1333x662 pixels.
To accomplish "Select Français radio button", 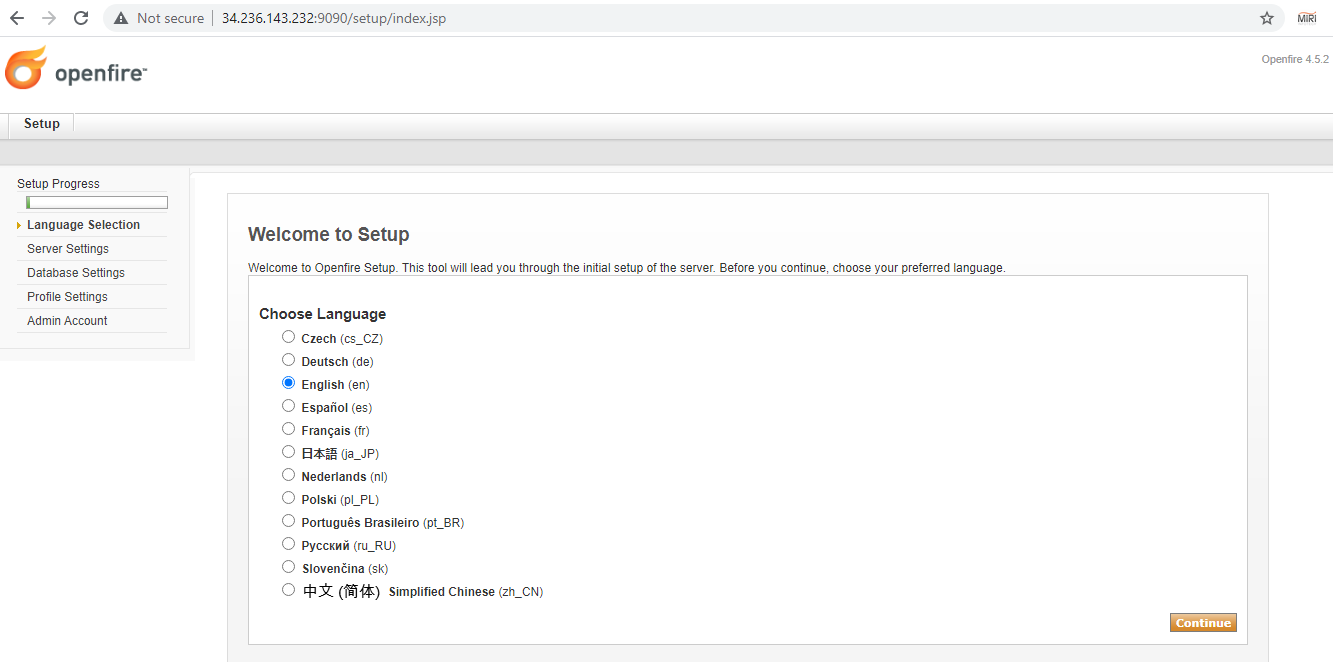I will pyautogui.click(x=289, y=429).
